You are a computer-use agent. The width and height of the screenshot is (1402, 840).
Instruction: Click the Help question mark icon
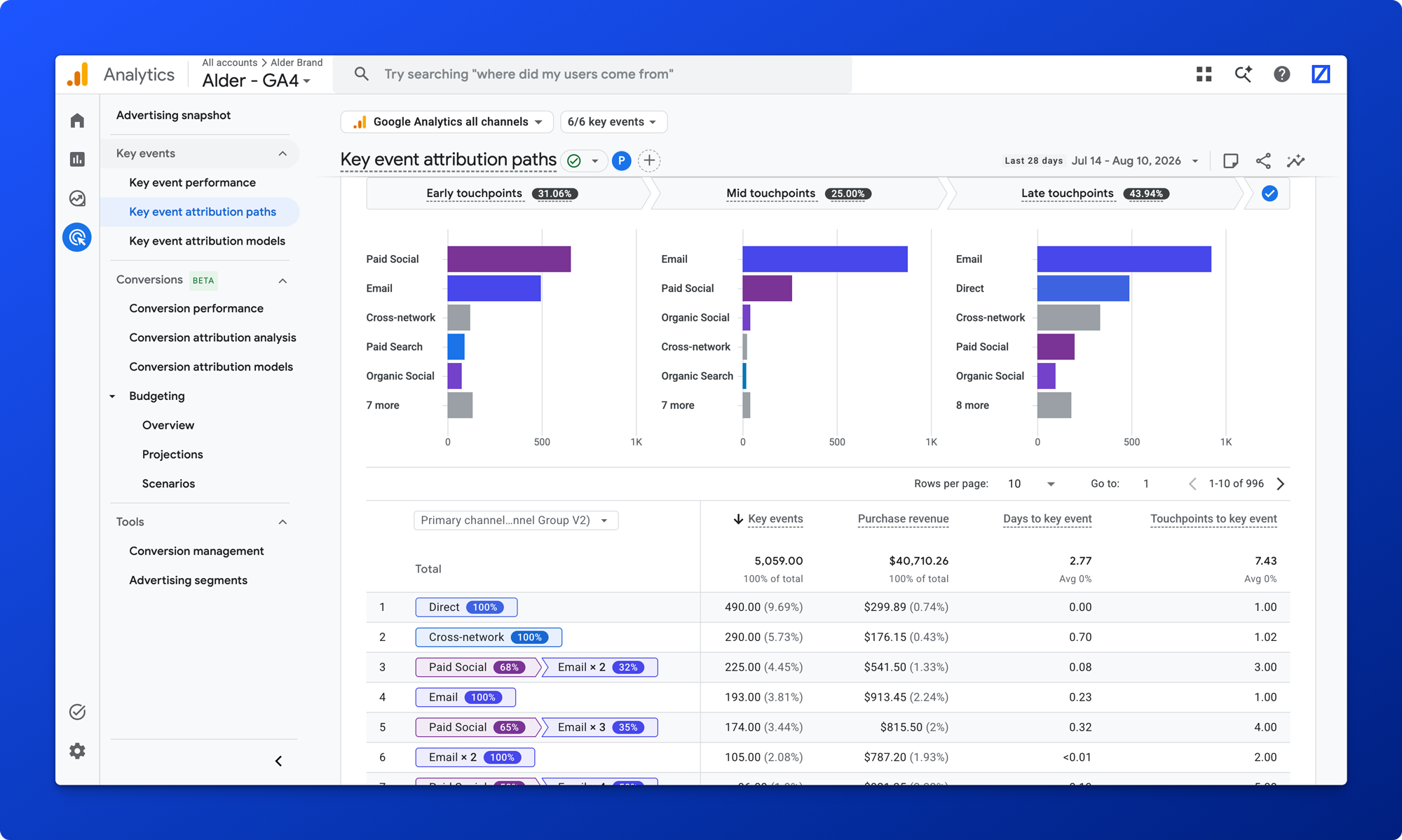1282,74
